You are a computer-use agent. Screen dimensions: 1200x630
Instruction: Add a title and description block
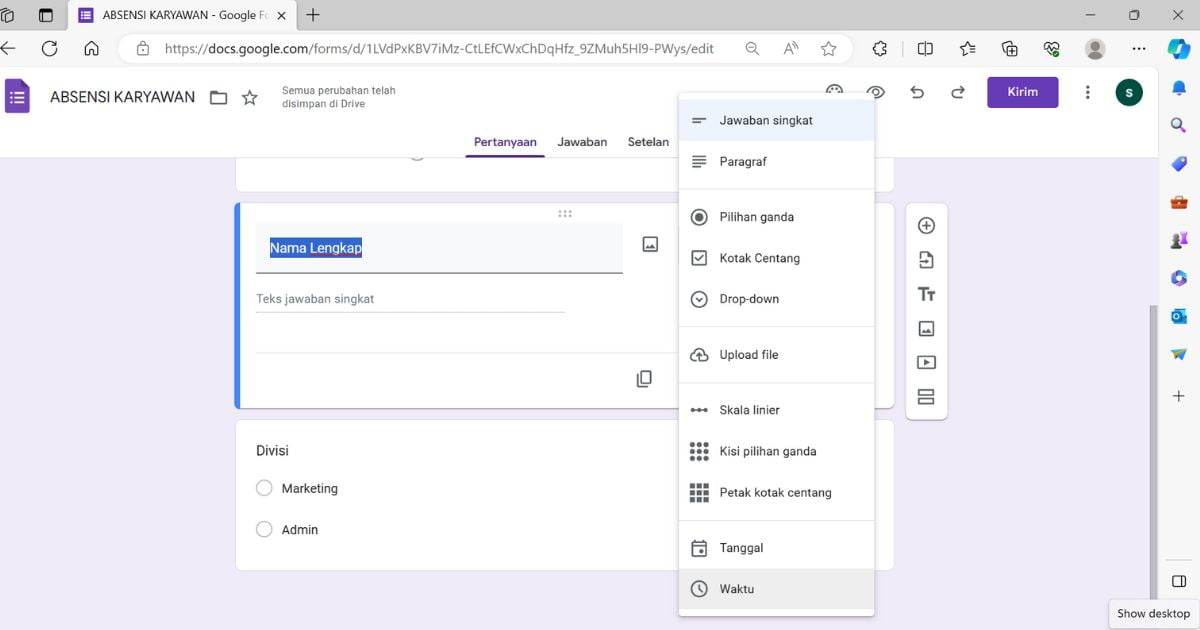tap(926, 294)
